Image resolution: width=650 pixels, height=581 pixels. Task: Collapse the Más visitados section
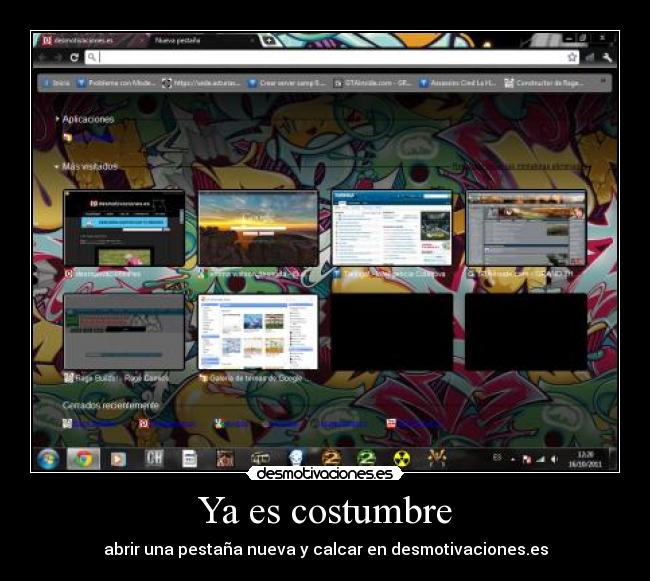pos(86,166)
